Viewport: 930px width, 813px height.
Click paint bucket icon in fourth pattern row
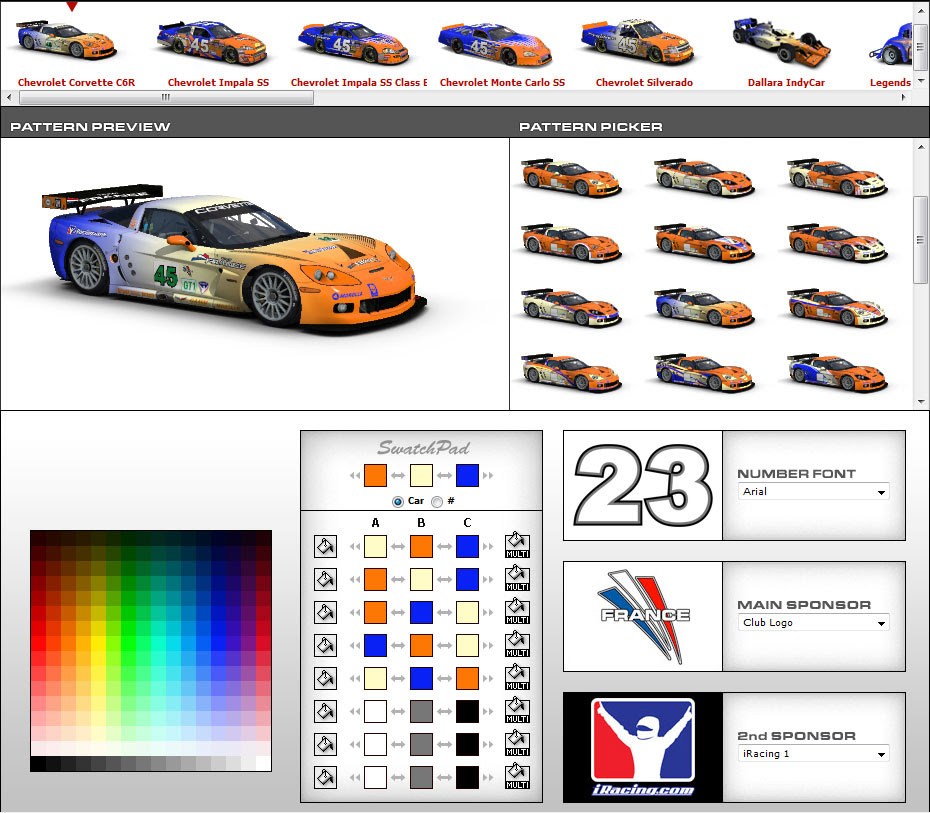(325, 645)
